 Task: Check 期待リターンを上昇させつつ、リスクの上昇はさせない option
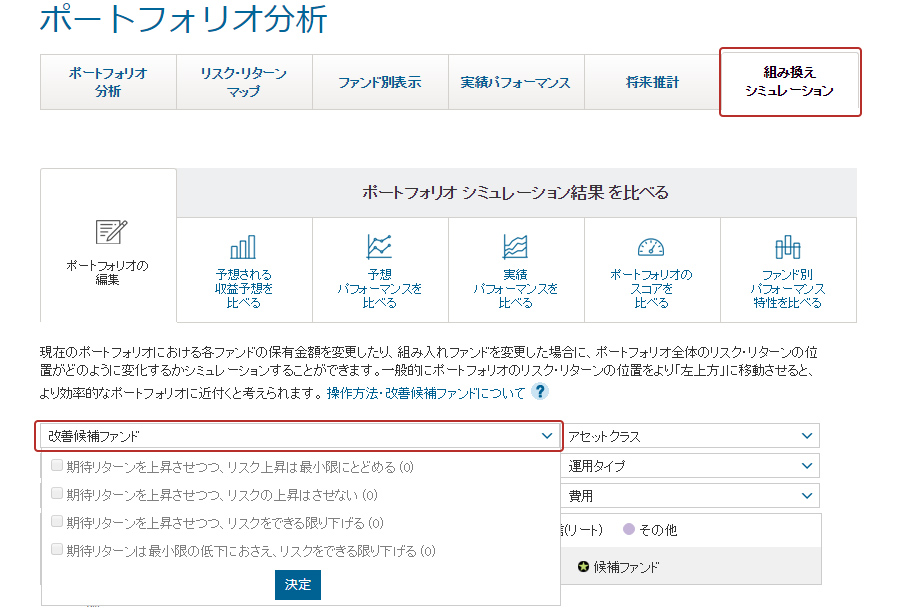57,494
